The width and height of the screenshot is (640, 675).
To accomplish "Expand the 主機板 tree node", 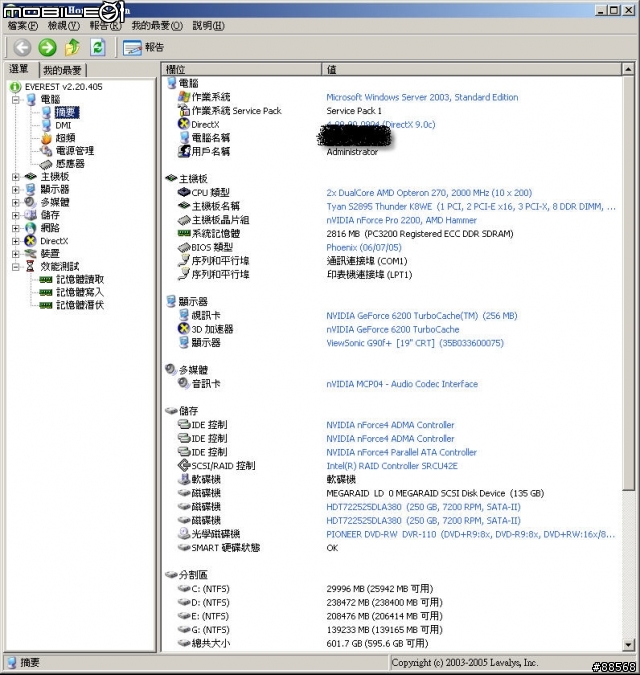I will pyautogui.click(x=15, y=177).
